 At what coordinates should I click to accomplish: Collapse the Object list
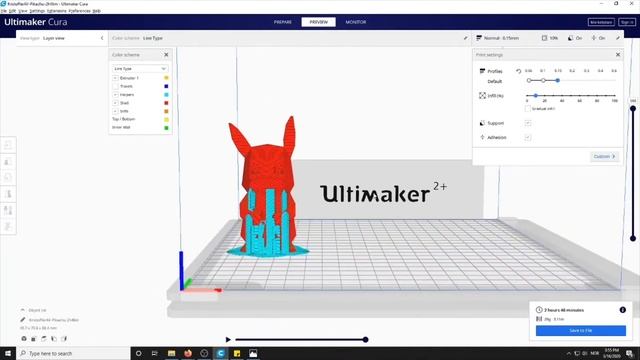point(22,310)
